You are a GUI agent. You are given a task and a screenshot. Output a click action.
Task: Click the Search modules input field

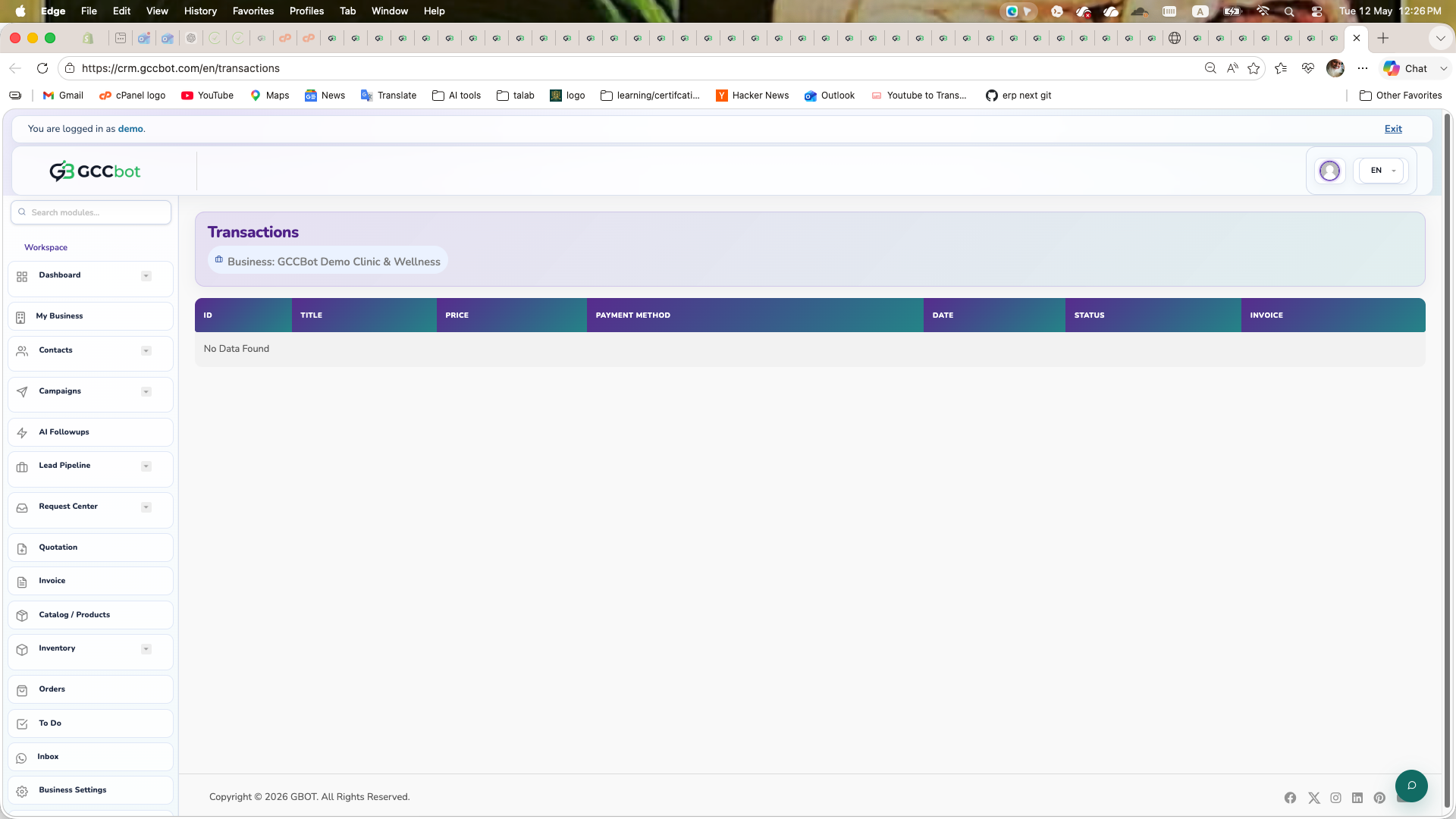click(x=91, y=212)
